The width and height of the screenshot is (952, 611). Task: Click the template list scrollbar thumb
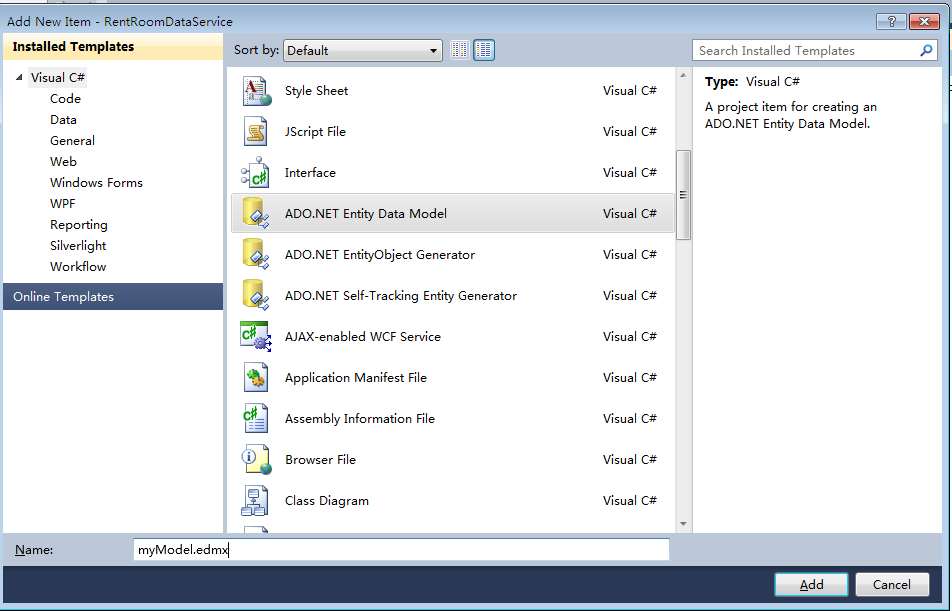coord(683,195)
